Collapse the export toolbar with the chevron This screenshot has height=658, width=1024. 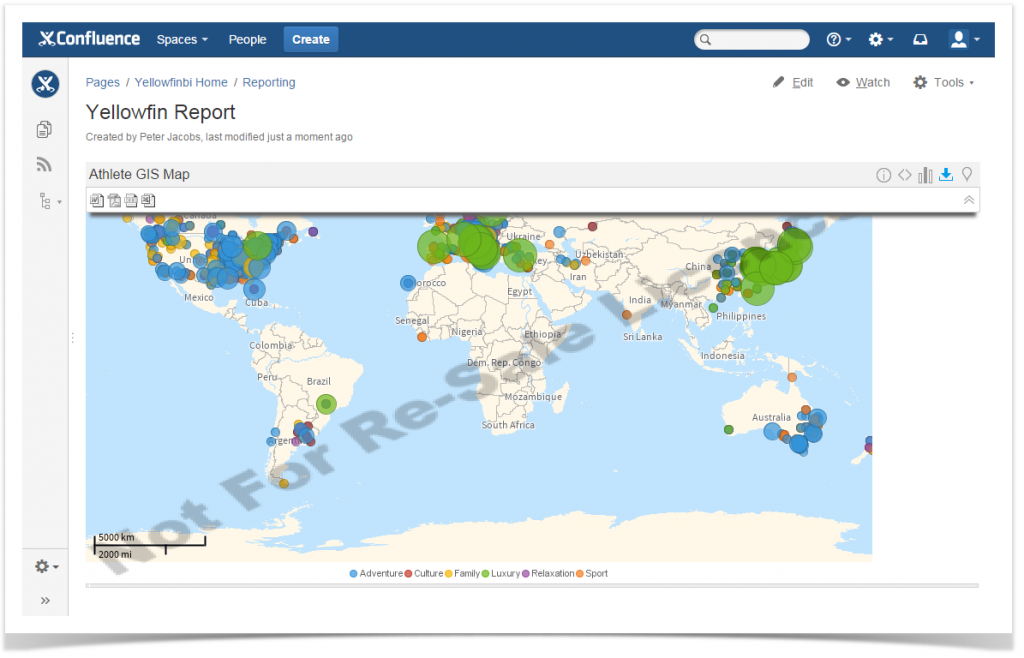[968, 200]
